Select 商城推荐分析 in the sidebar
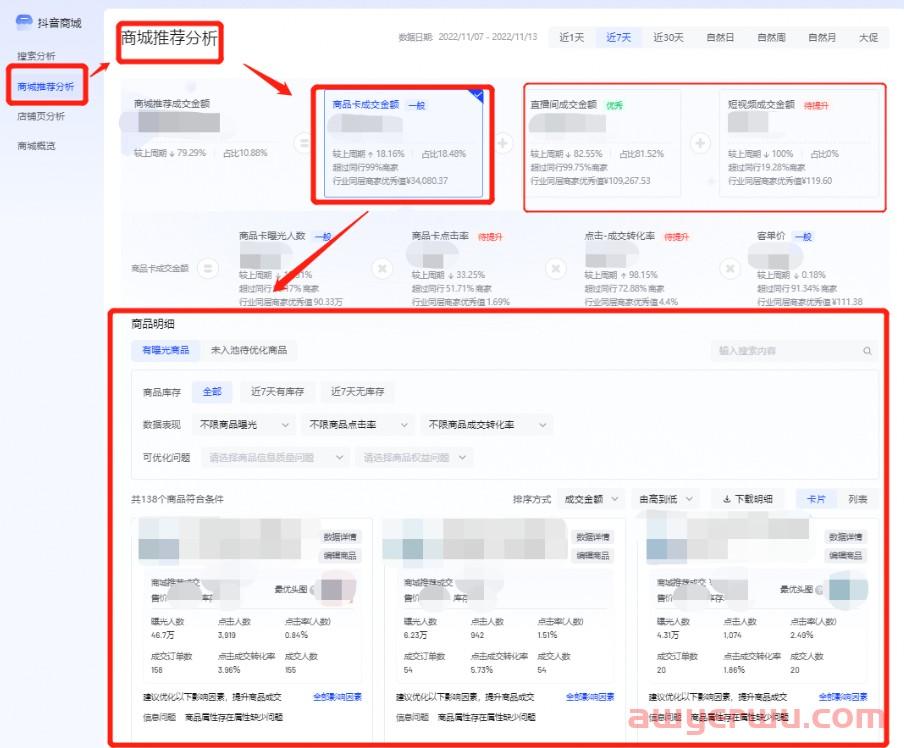Viewport: 904px width, 748px height. click(x=46, y=87)
